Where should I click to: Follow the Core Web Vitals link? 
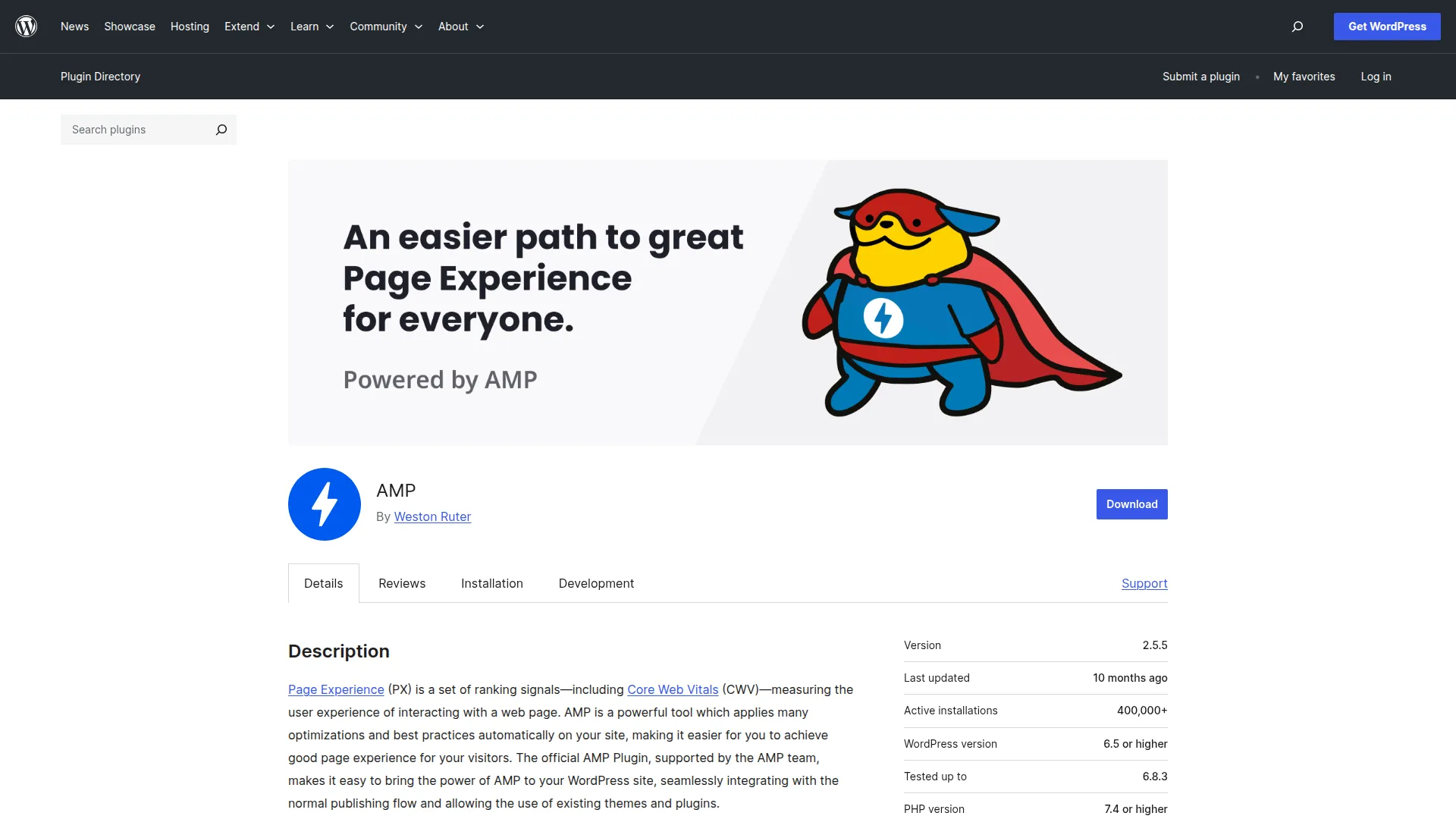pos(673,689)
